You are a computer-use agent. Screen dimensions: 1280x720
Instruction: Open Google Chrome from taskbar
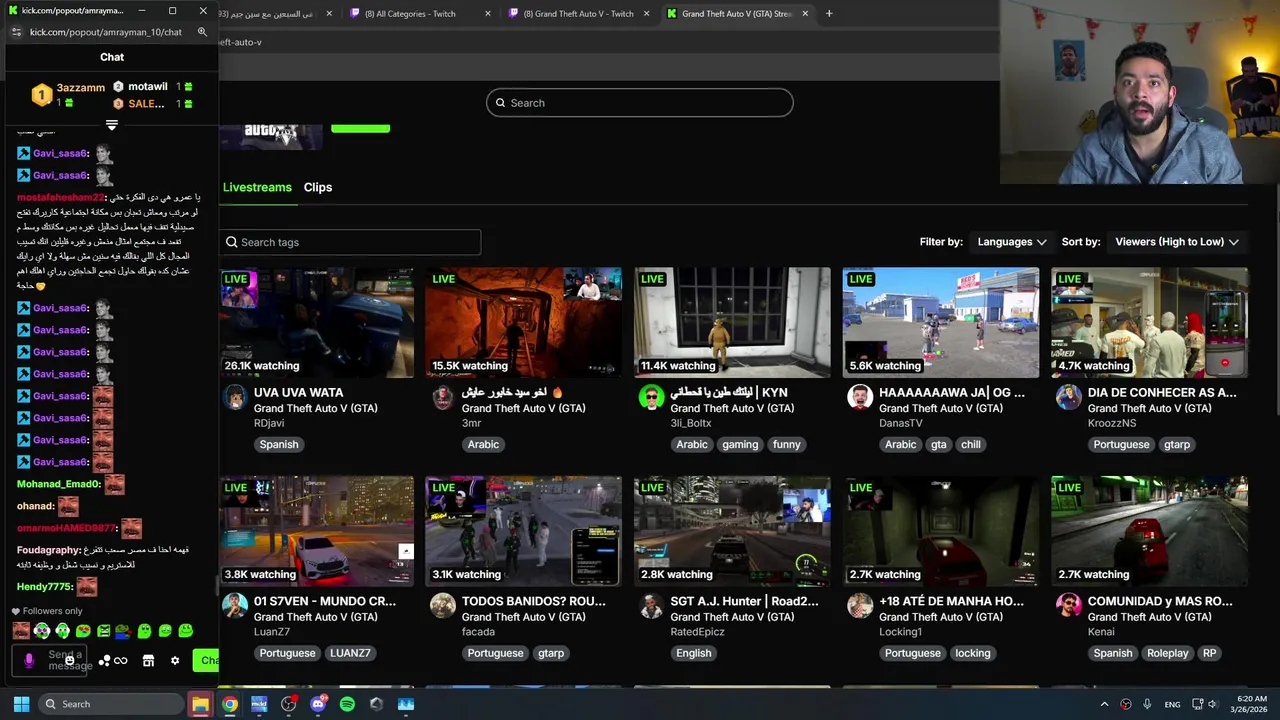click(230, 704)
